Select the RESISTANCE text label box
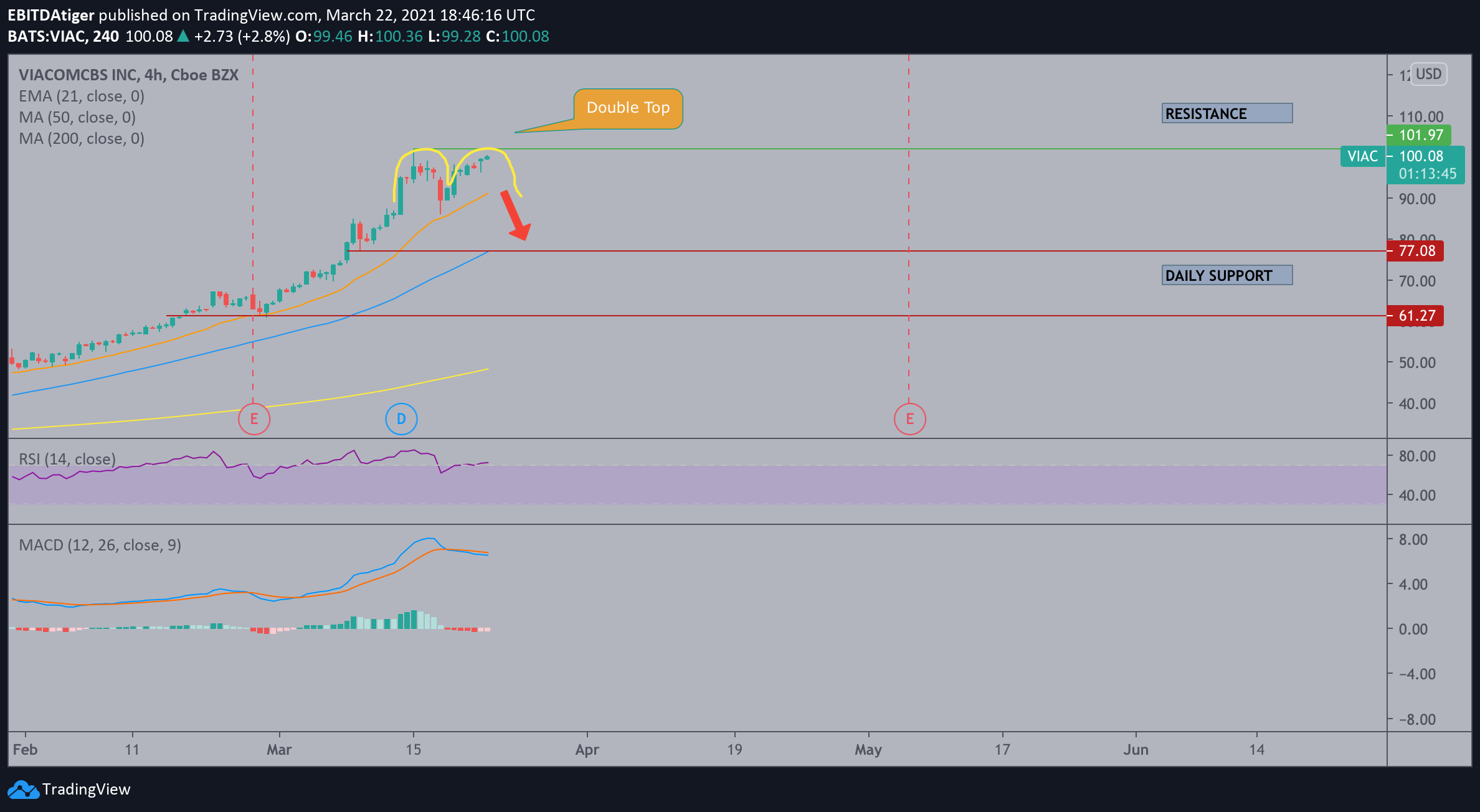The height and width of the screenshot is (812, 1480). 1226,113
